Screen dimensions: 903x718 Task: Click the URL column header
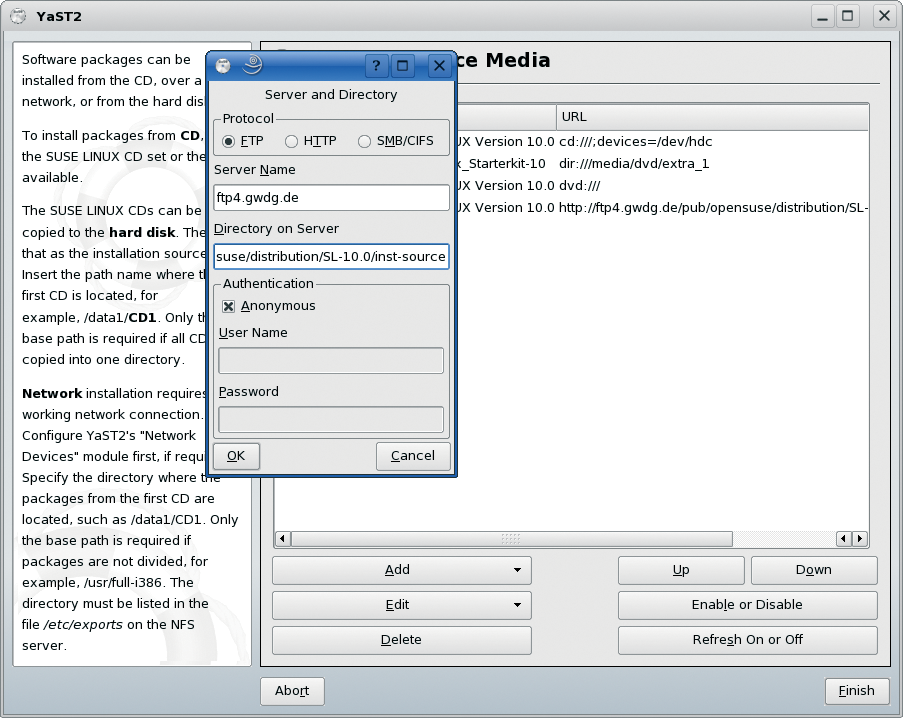pyautogui.click(x=712, y=117)
